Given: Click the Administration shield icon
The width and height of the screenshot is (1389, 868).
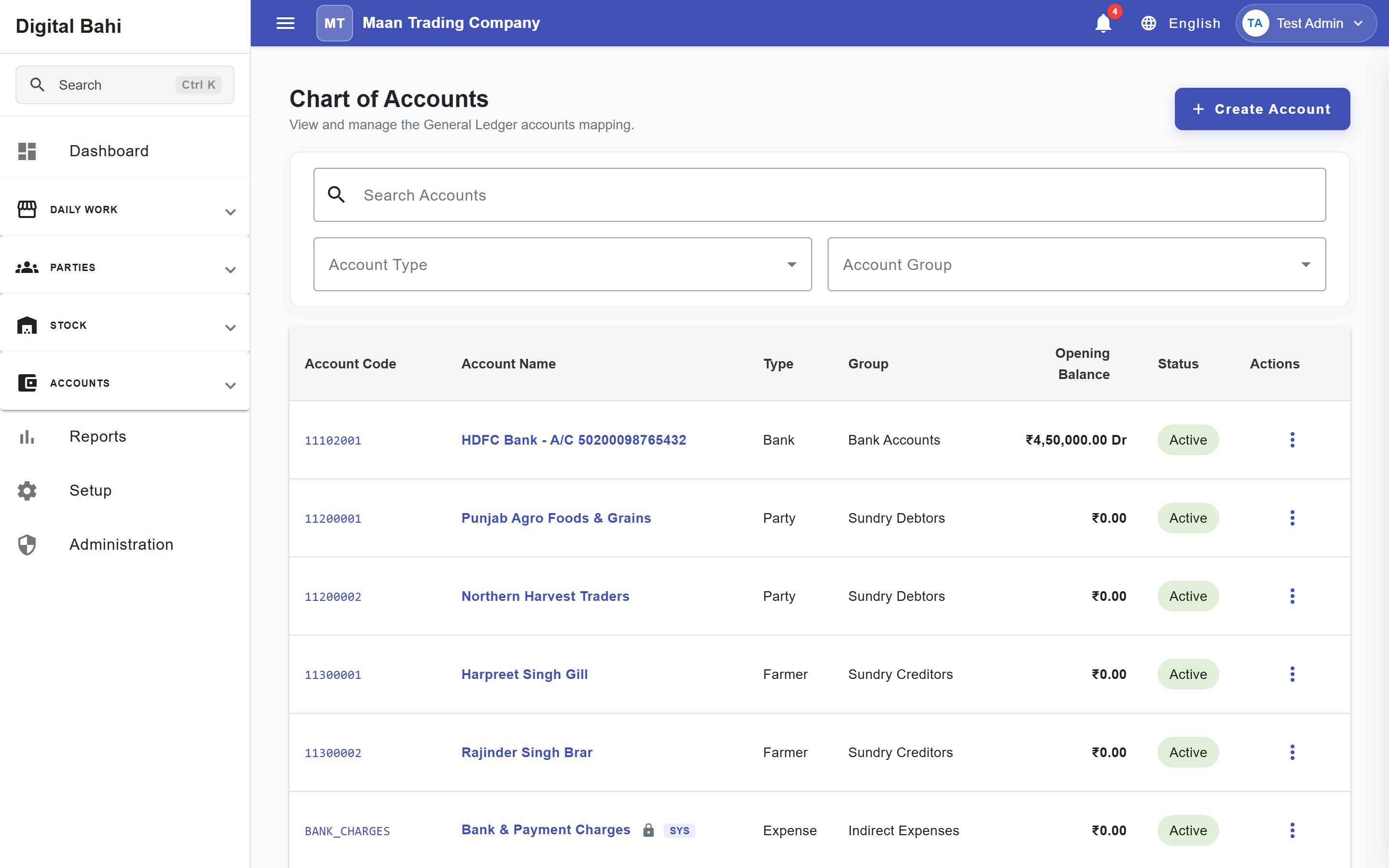Looking at the screenshot, I should [x=27, y=544].
